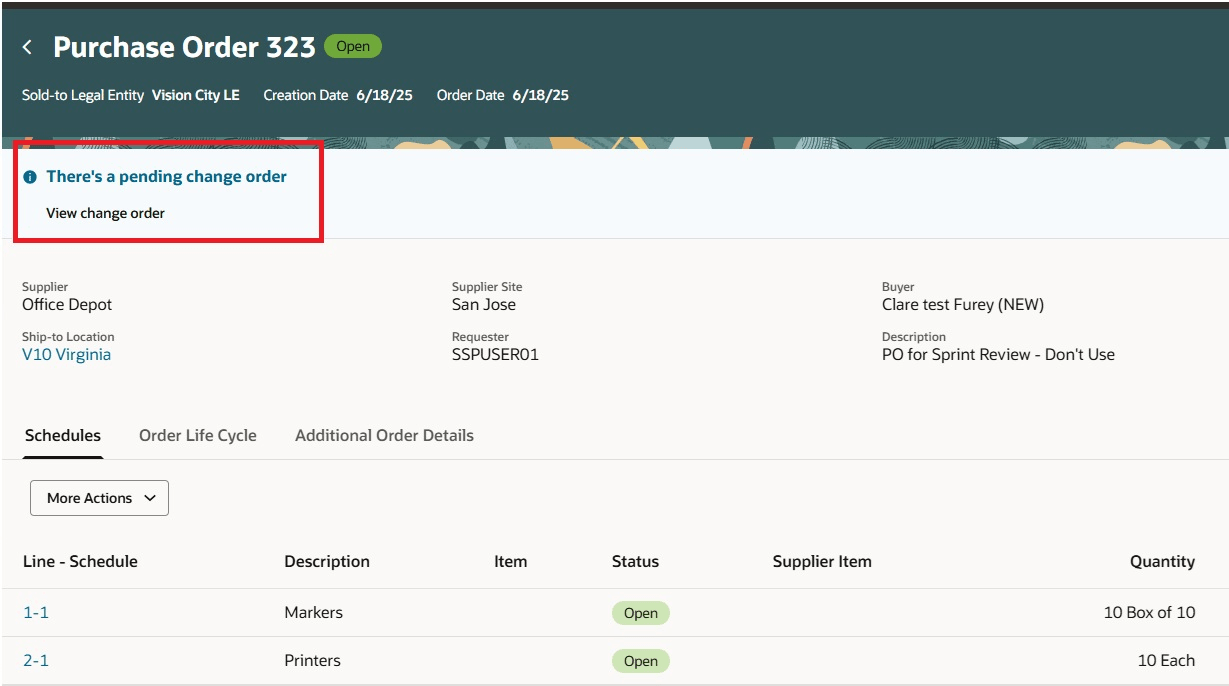This screenshot has width=1229, height=686.
Task: Click the requester SSPUSER01
Action: (x=495, y=354)
